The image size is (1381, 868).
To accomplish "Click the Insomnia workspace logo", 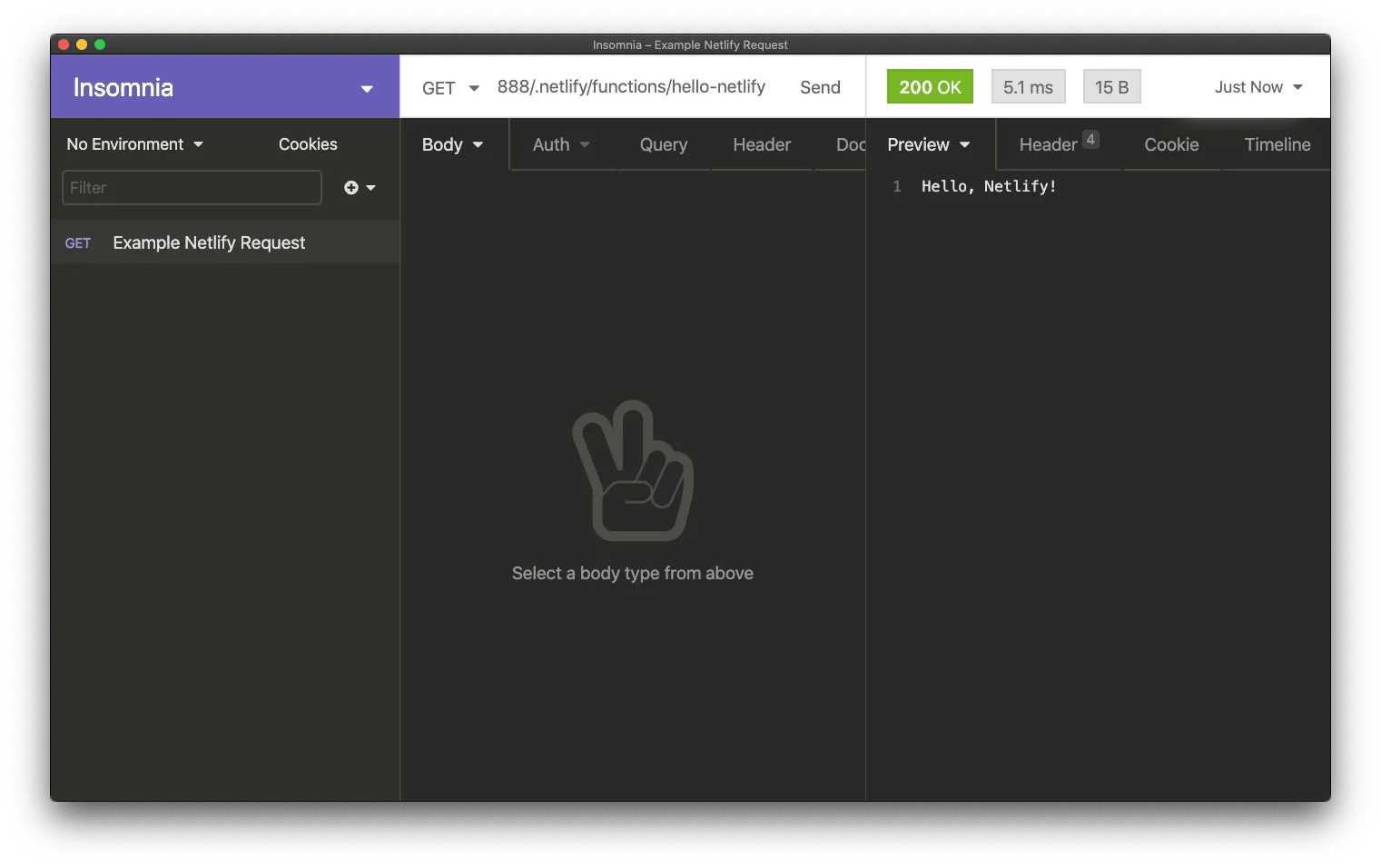I will [123, 86].
